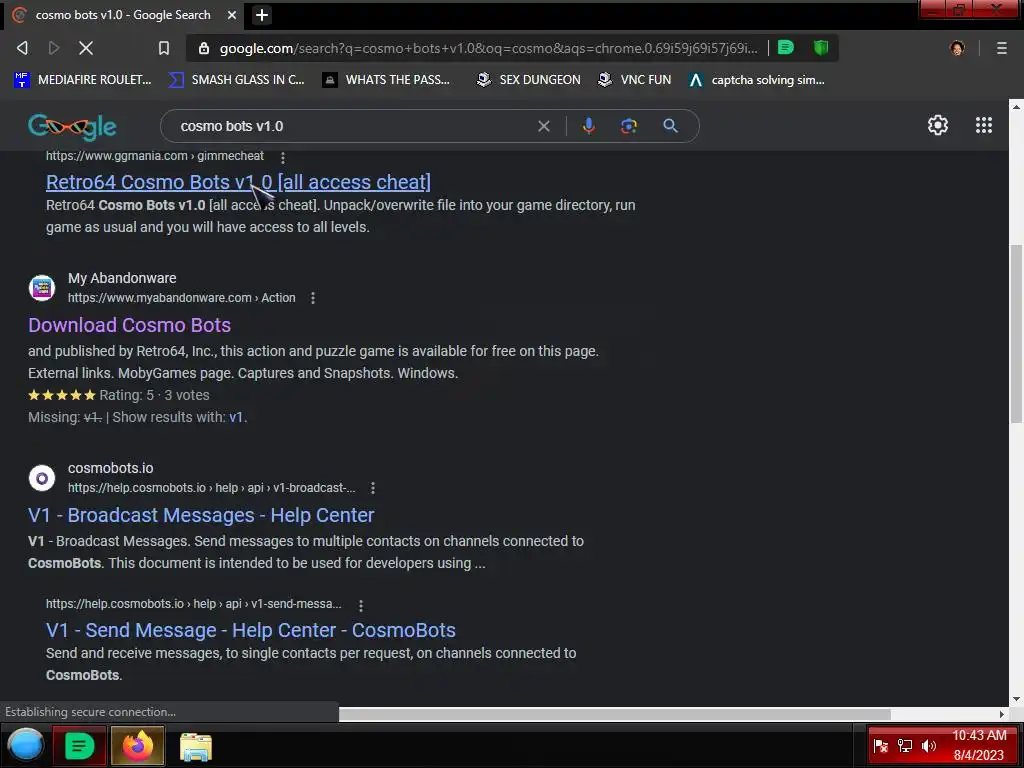Screen dimensions: 1024x768
Task: Open V1 Send Message Help Center
Action: [251, 630]
